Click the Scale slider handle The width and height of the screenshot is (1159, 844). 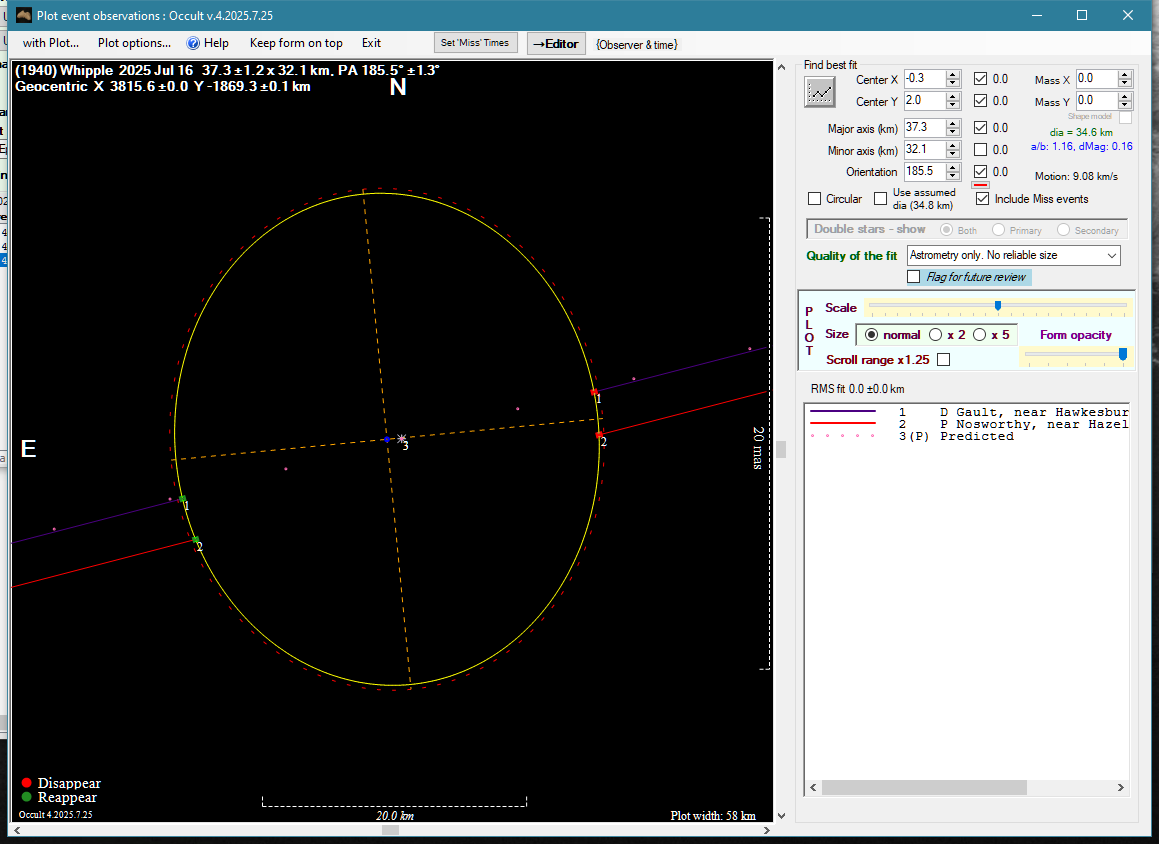click(997, 306)
